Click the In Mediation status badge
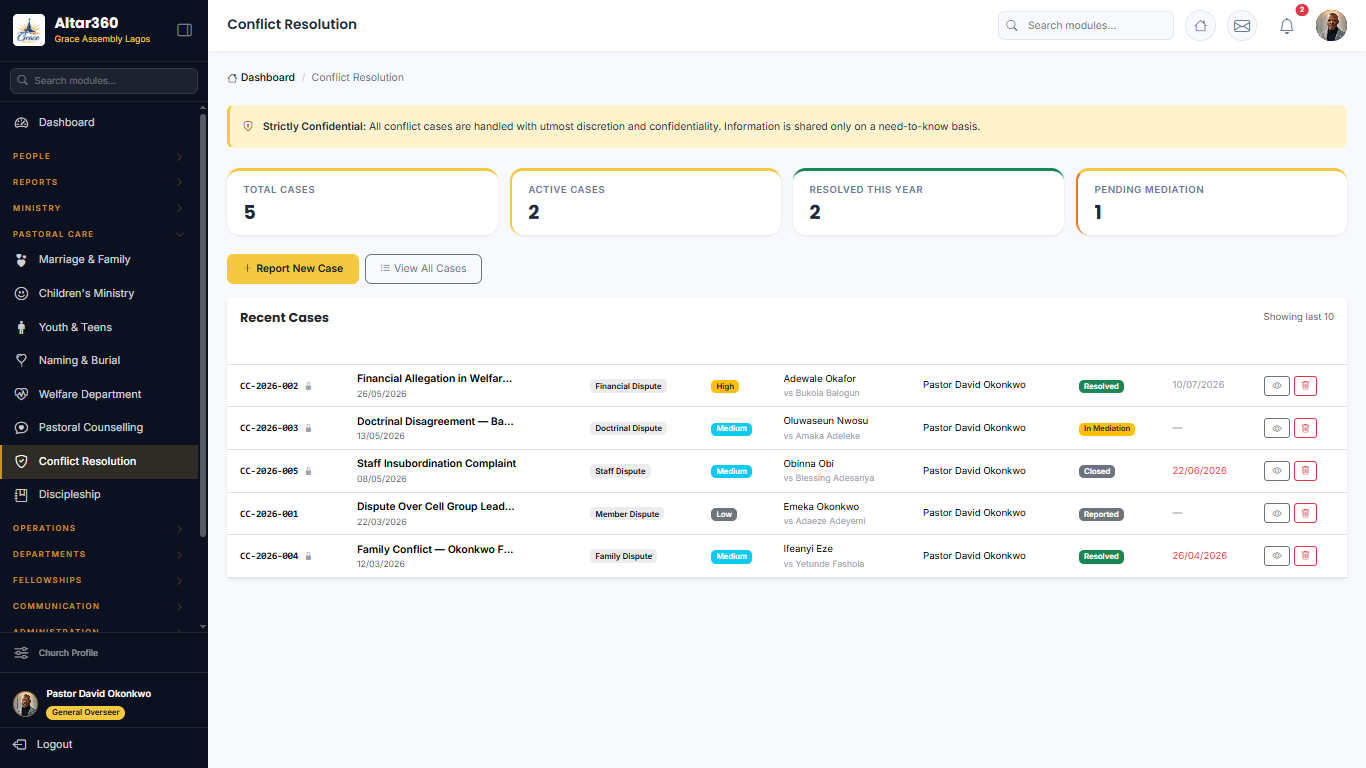The height and width of the screenshot is (768, 1366). [x=1107, y=429]
